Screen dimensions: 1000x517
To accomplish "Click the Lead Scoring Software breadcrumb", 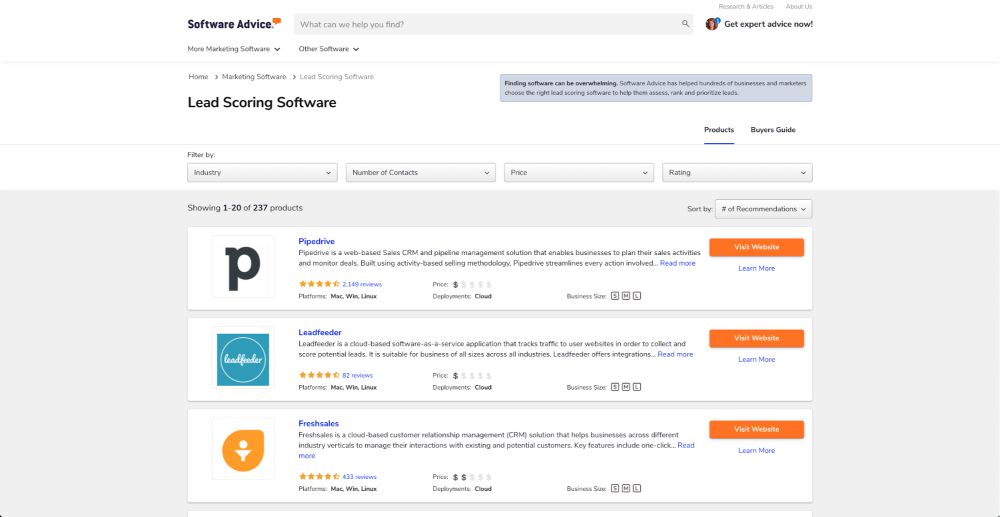I will coord(337,77).
